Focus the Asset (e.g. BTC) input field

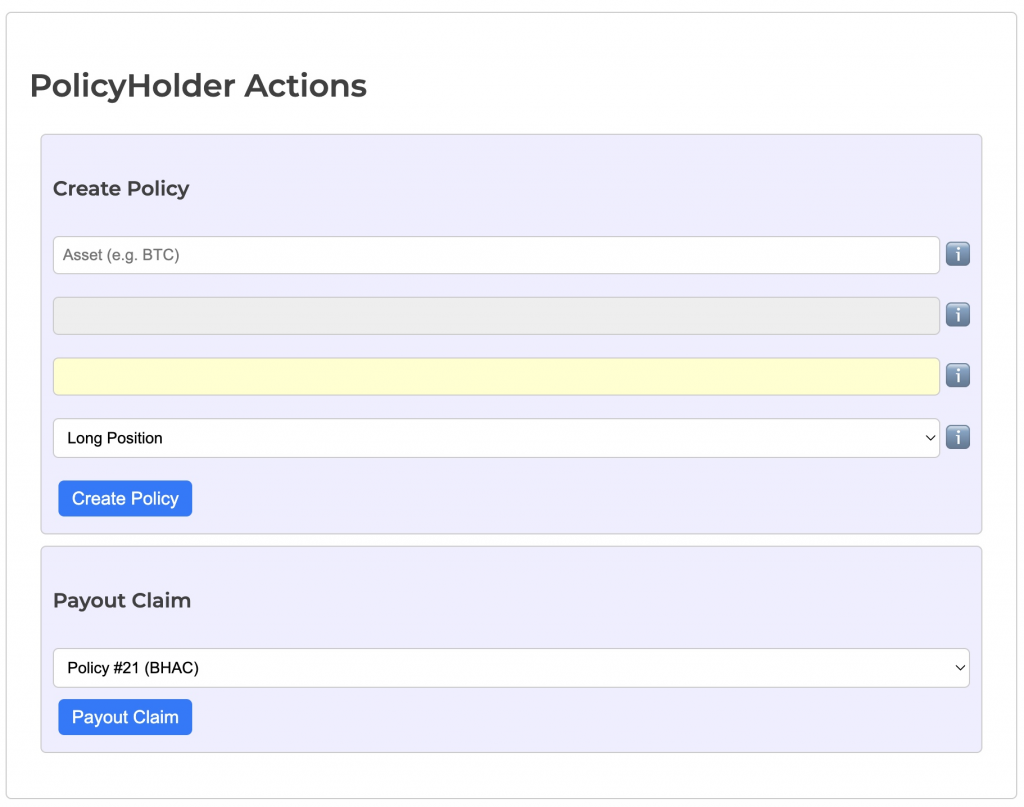495,255
